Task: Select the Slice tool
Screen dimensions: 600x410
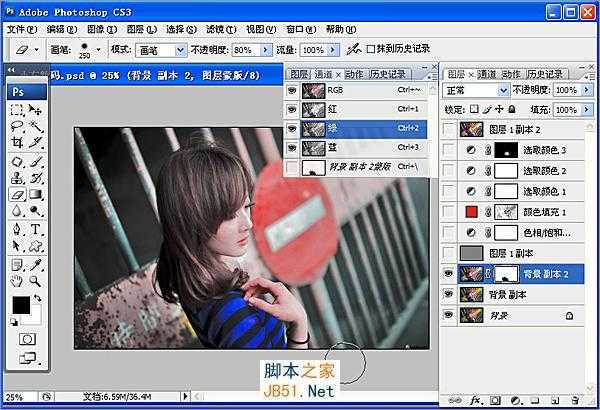Action: (x=36, y=142)
